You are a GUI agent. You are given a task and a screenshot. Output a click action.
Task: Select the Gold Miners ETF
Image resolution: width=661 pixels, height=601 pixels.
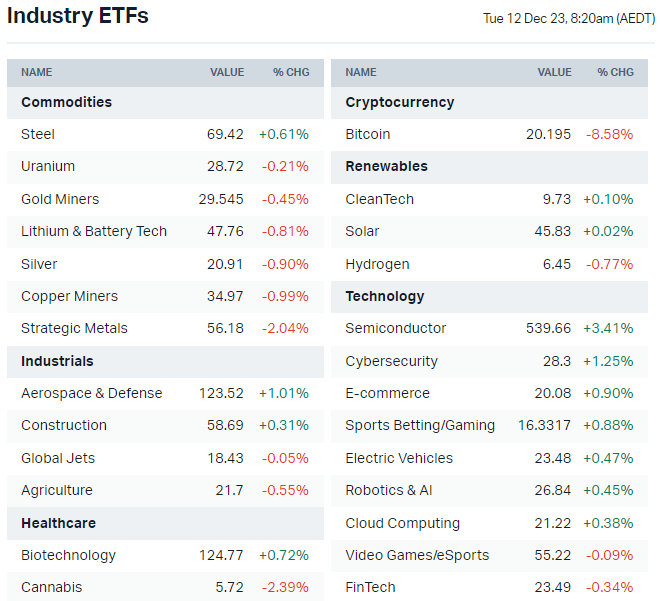pyautogui.click(x=60, y=199)
